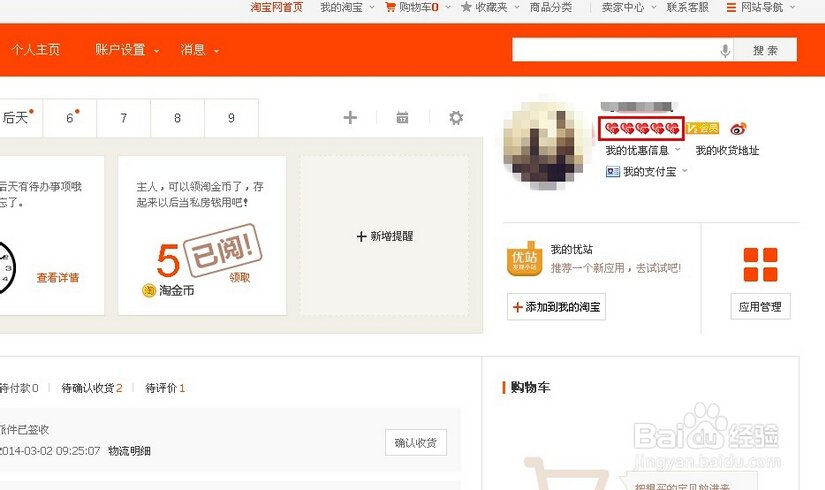
Task: Click the Weibo icon
Action: point(738,128)
